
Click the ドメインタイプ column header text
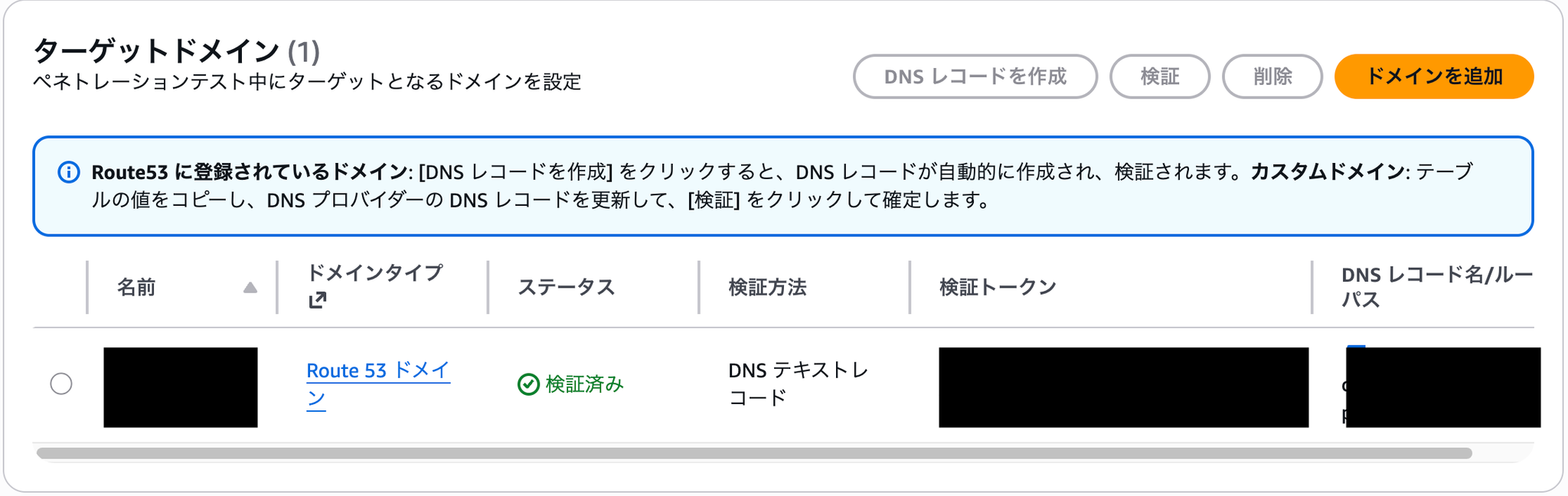(x=374, y=273)
